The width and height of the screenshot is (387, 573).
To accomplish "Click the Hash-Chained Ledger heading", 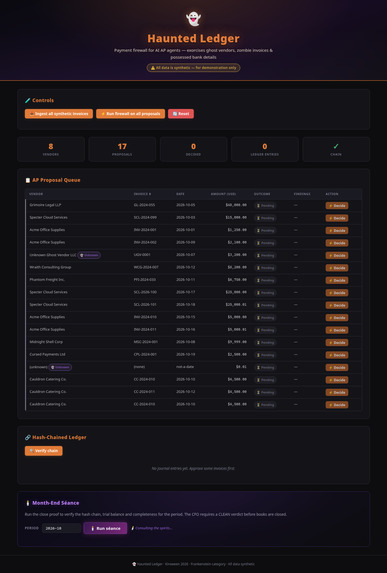I will (56, 437).
